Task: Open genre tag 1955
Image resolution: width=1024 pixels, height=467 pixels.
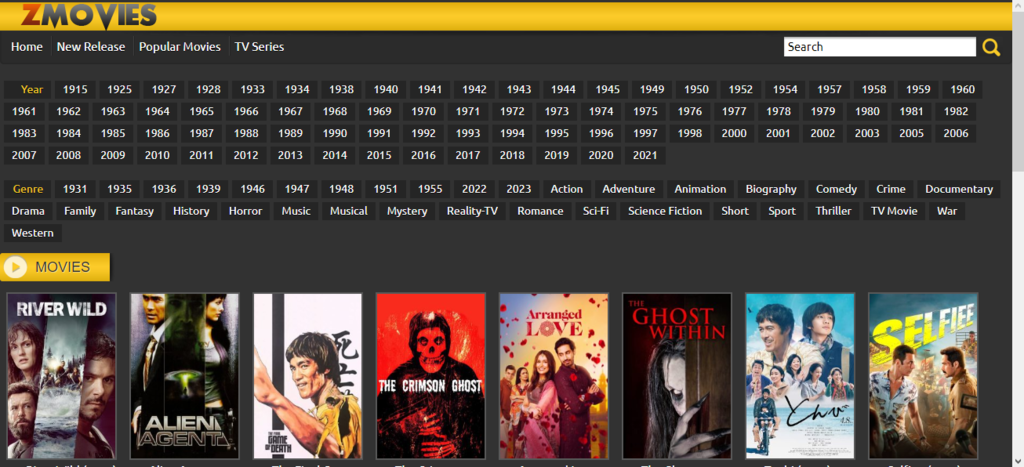Action: pyautogui.click(x=430, y=189)
